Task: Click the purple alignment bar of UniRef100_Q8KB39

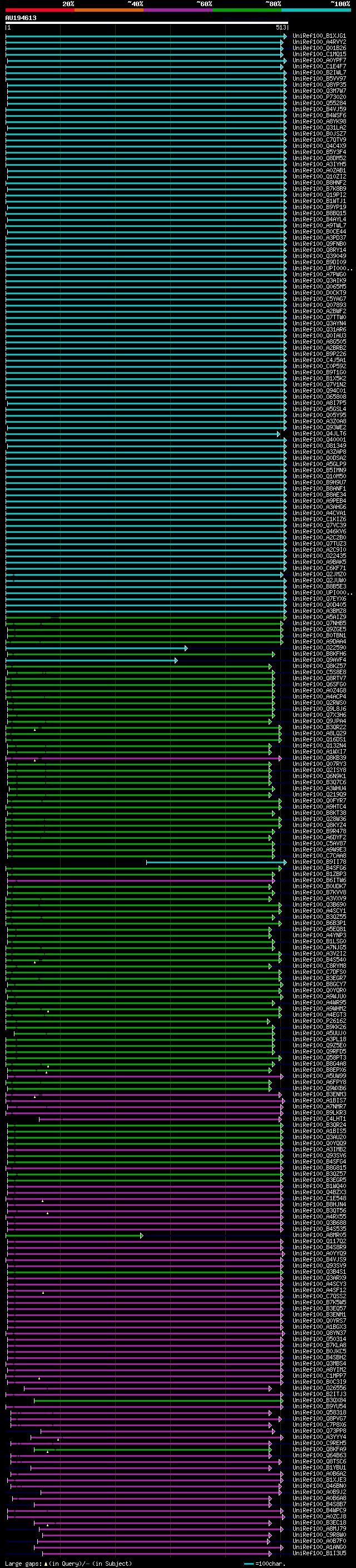Action: pos(144,759)
